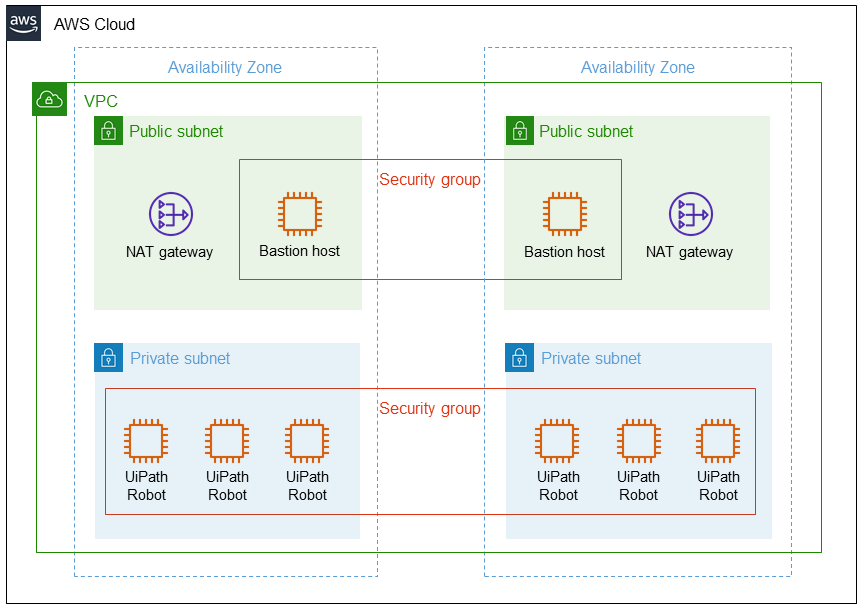Screen dimensions: 864x611
Task: Select middle UiPath Robot icon in left subnet
Action: point(227,441)
